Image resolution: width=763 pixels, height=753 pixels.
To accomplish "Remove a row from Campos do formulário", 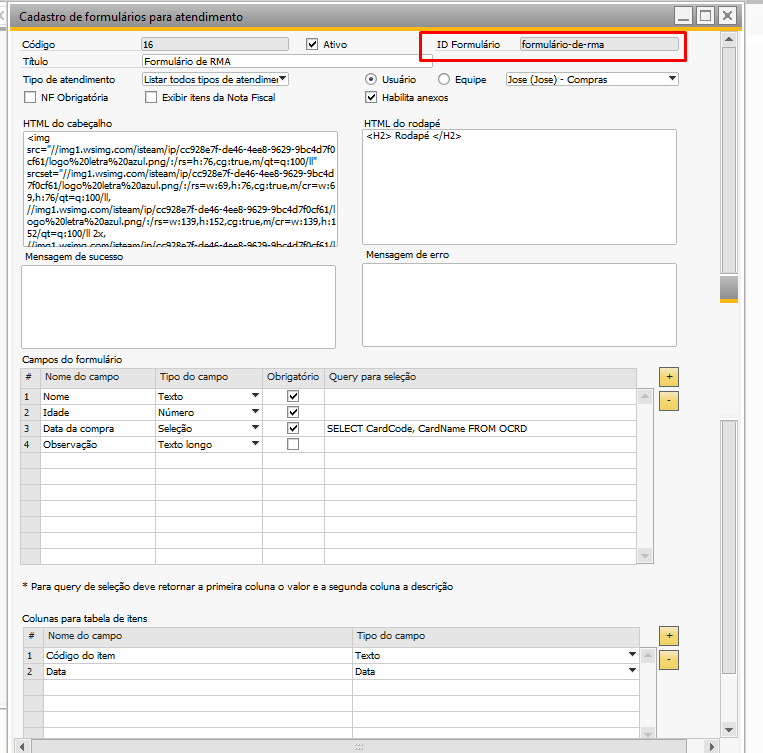I will click(669, 401).
